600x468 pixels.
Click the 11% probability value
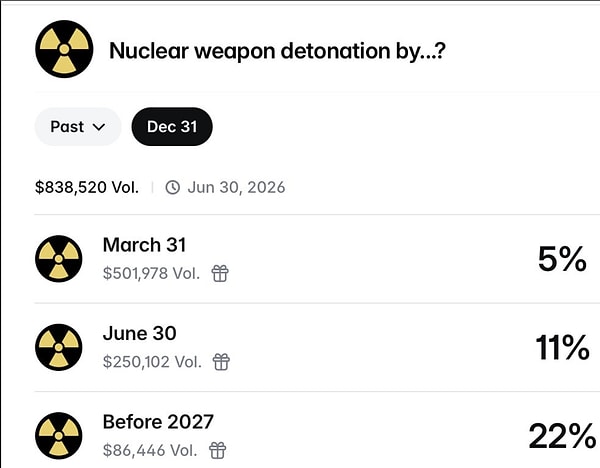pos(561,347)
